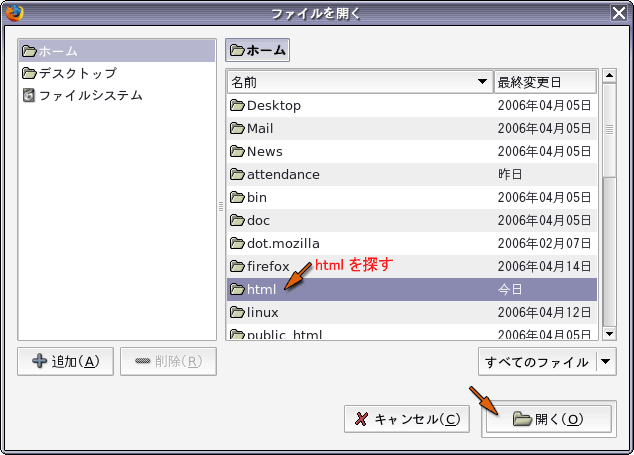Click the folder icon beside dot.mozilla

tap(237, 243)
